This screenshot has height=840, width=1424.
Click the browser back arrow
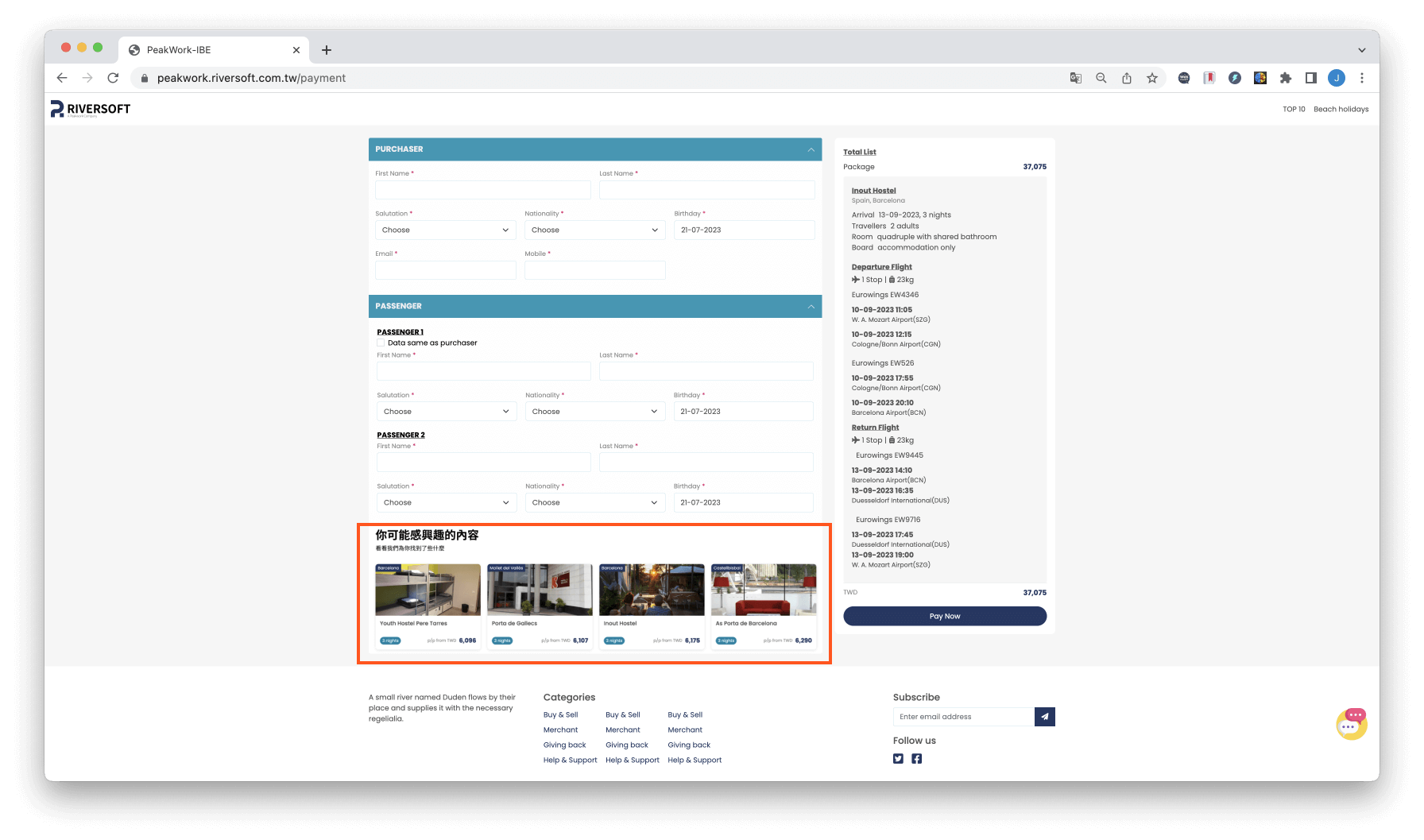(x=62, y=78)
